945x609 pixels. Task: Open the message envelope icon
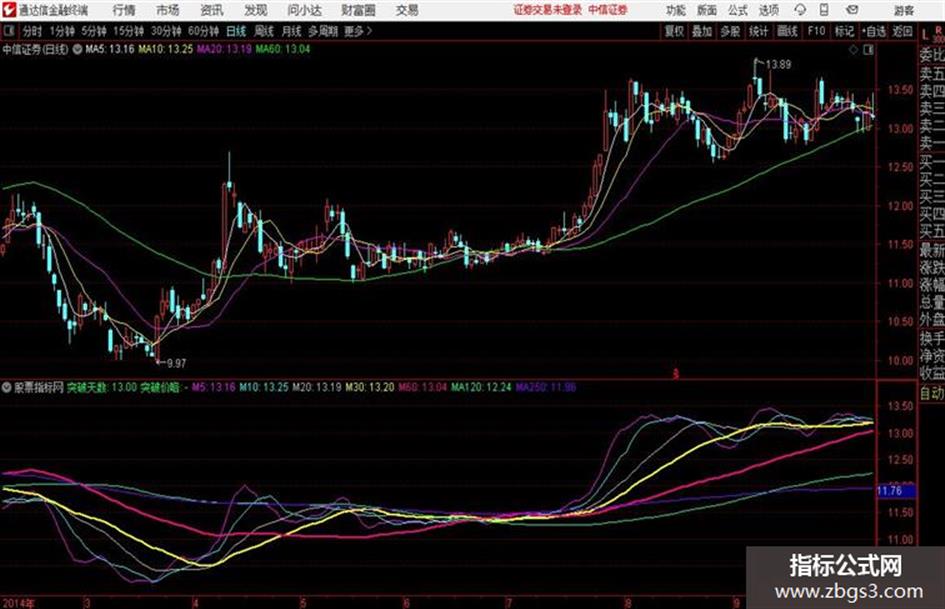(852, 10)
